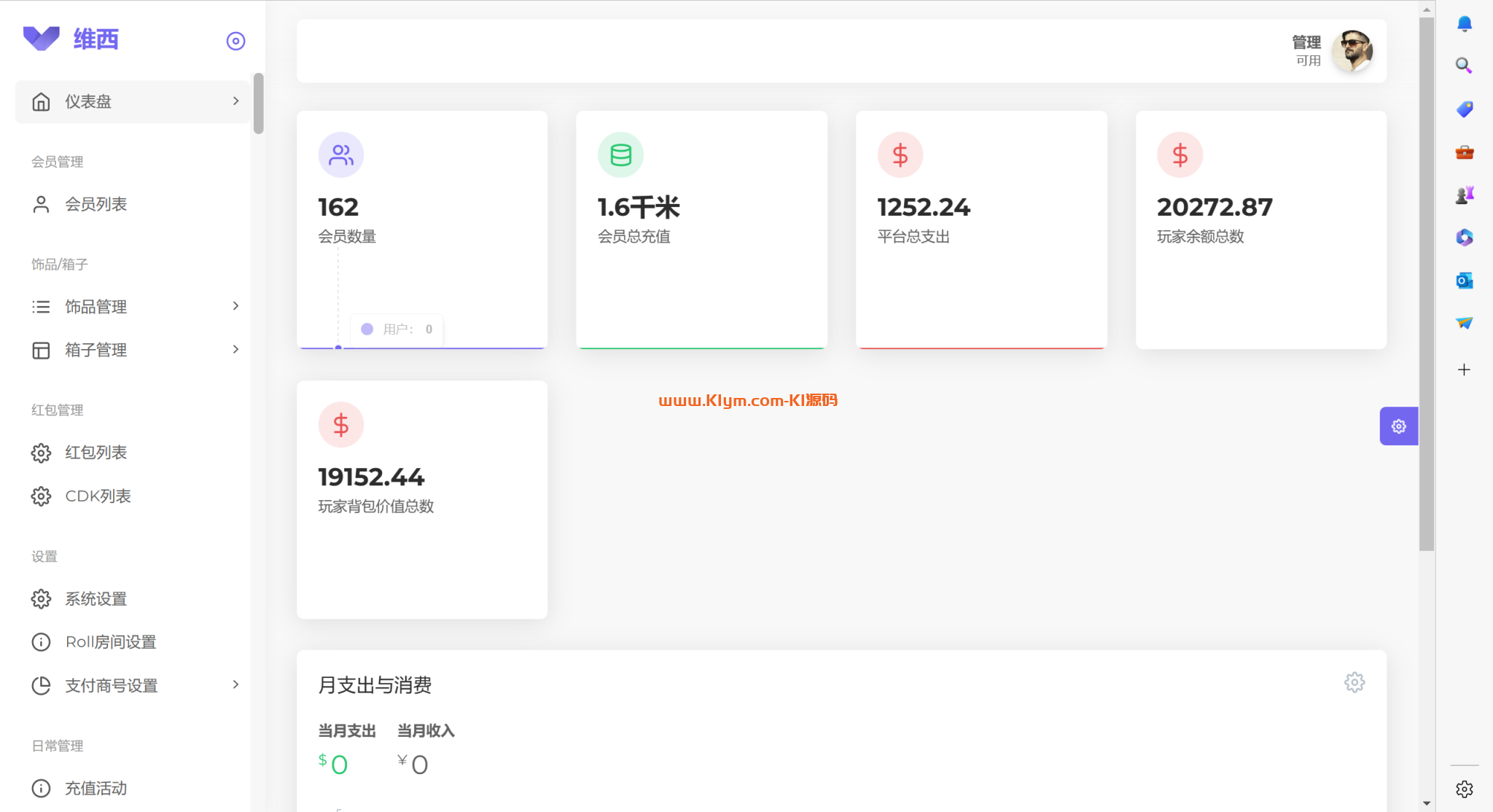Click the admin profile avatar

[x=1352, y=51]
